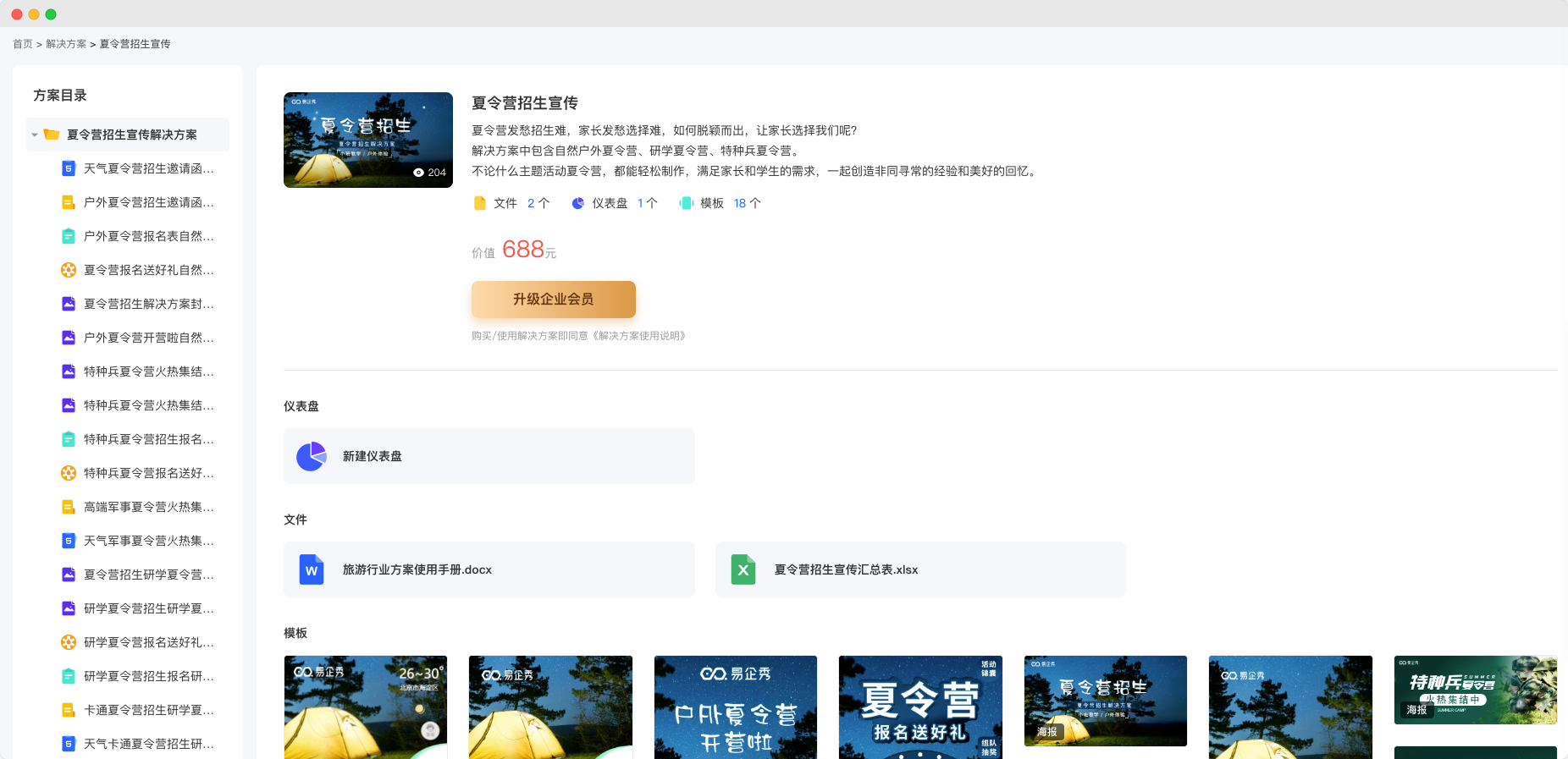This screenshot has width=1568, height=759.
Task: Click yellow icon beside 户外夏令营招生邀请函
Action: click(x=69, y=202)
